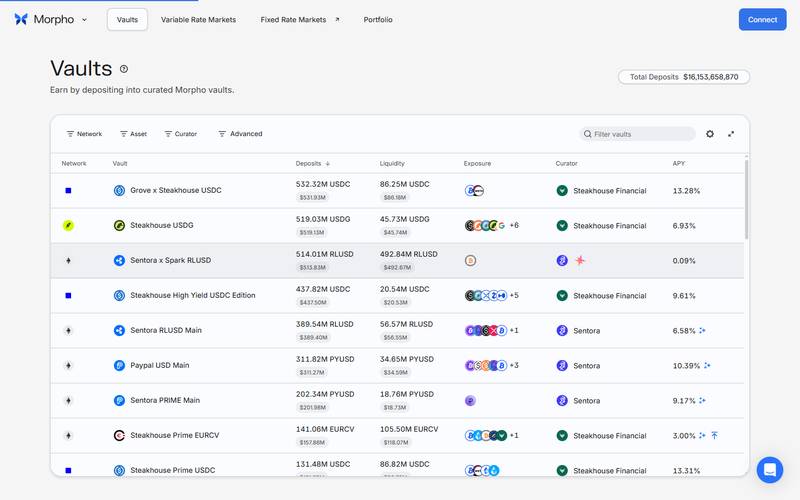Screen dimensions: 800x500
Task: Click Sentora x Spark RLUSD Ethereum network icon
Action: (68, 260)
